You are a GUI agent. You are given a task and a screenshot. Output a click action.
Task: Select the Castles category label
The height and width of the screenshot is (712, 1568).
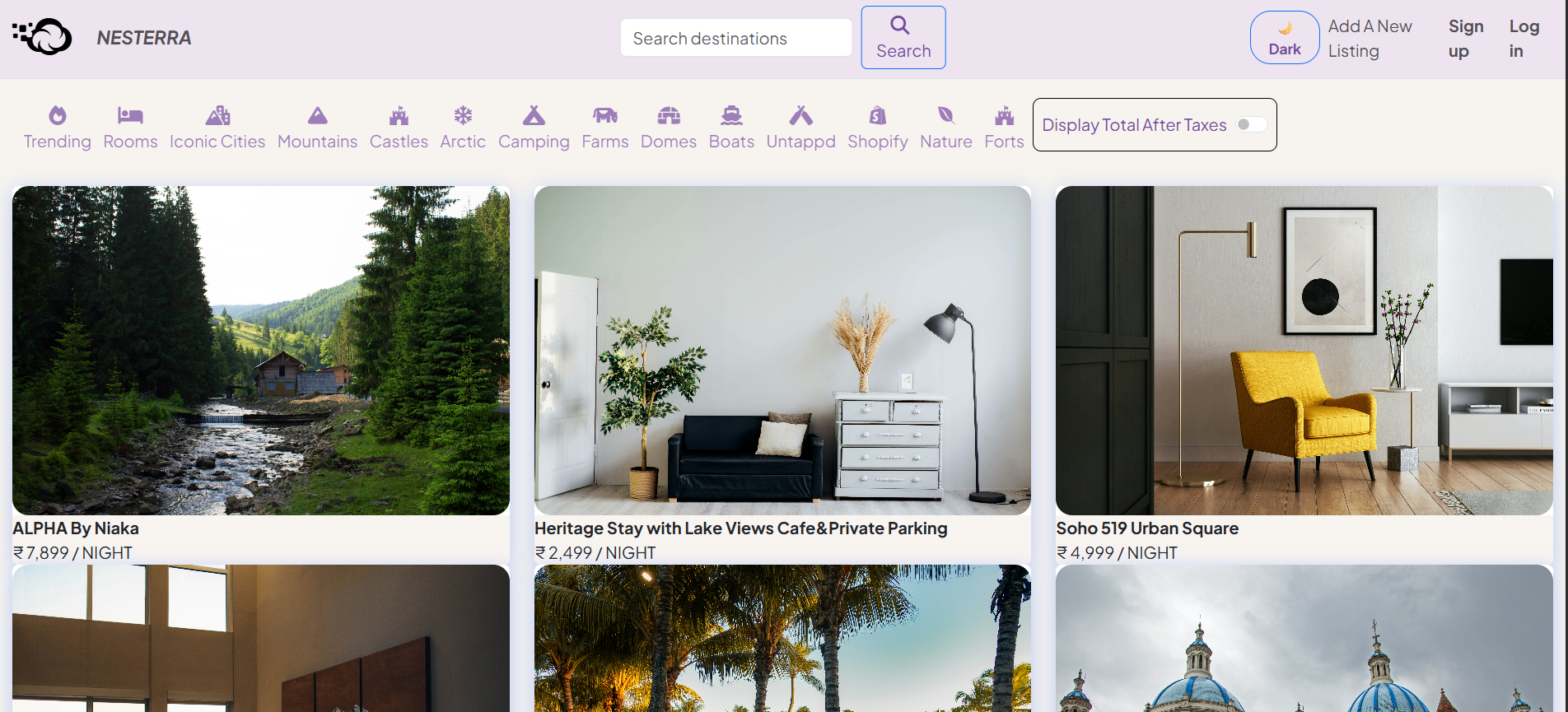(x=399, y=142)
